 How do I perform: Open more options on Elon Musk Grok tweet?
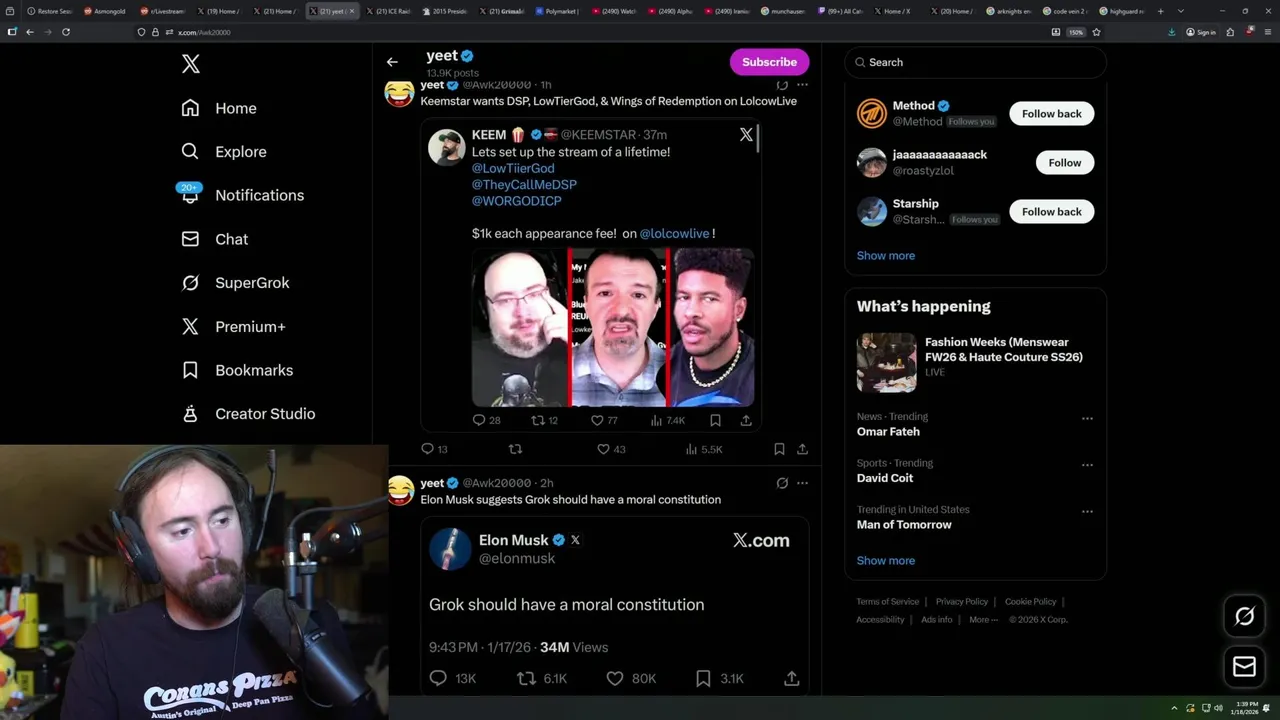802,483
